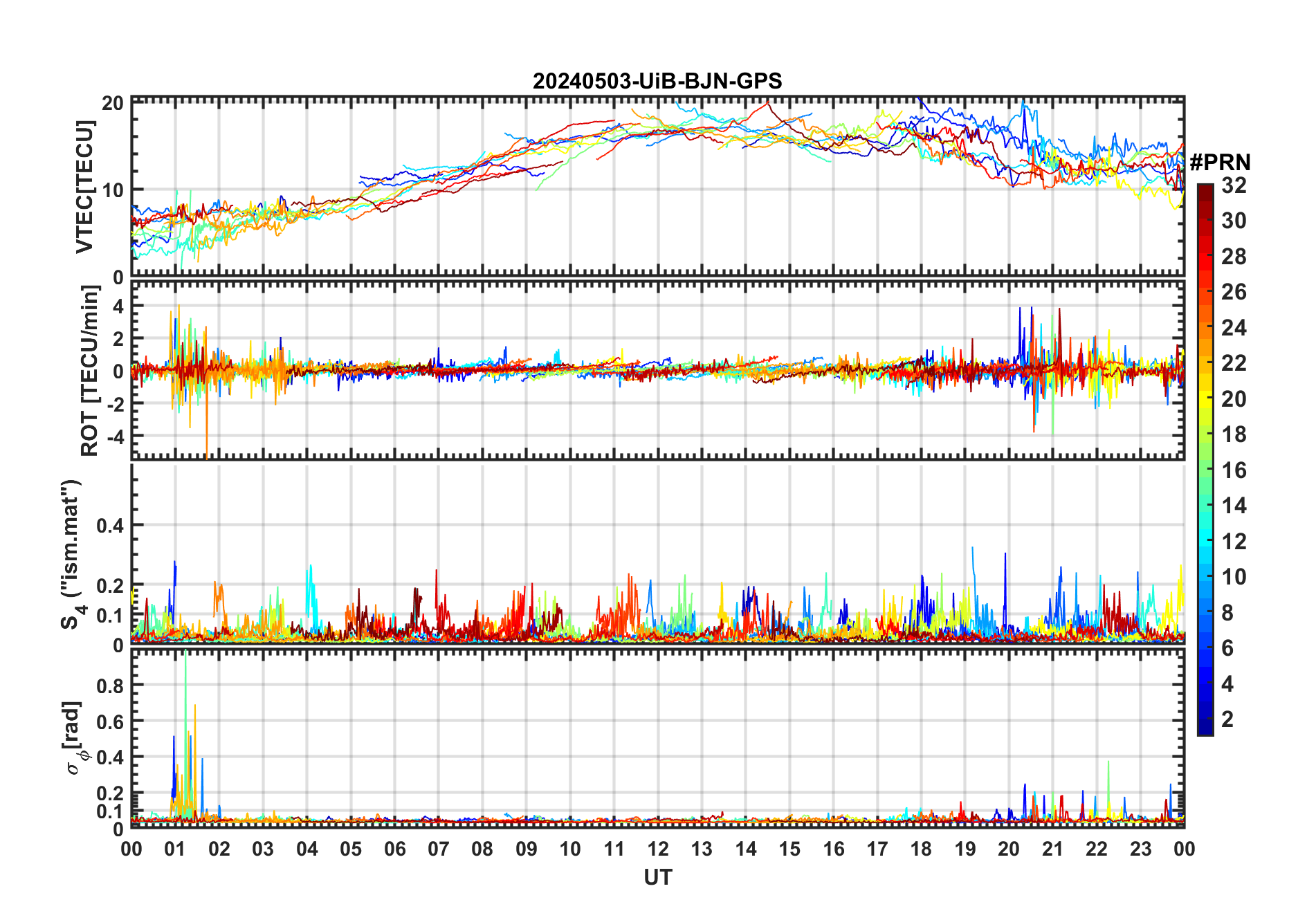This screenshot has width=1316, height=920.
Task: Click the plot title 20240503-UiB-BJN-GPS
Action: pyautogui.click(x=657, y=81)
